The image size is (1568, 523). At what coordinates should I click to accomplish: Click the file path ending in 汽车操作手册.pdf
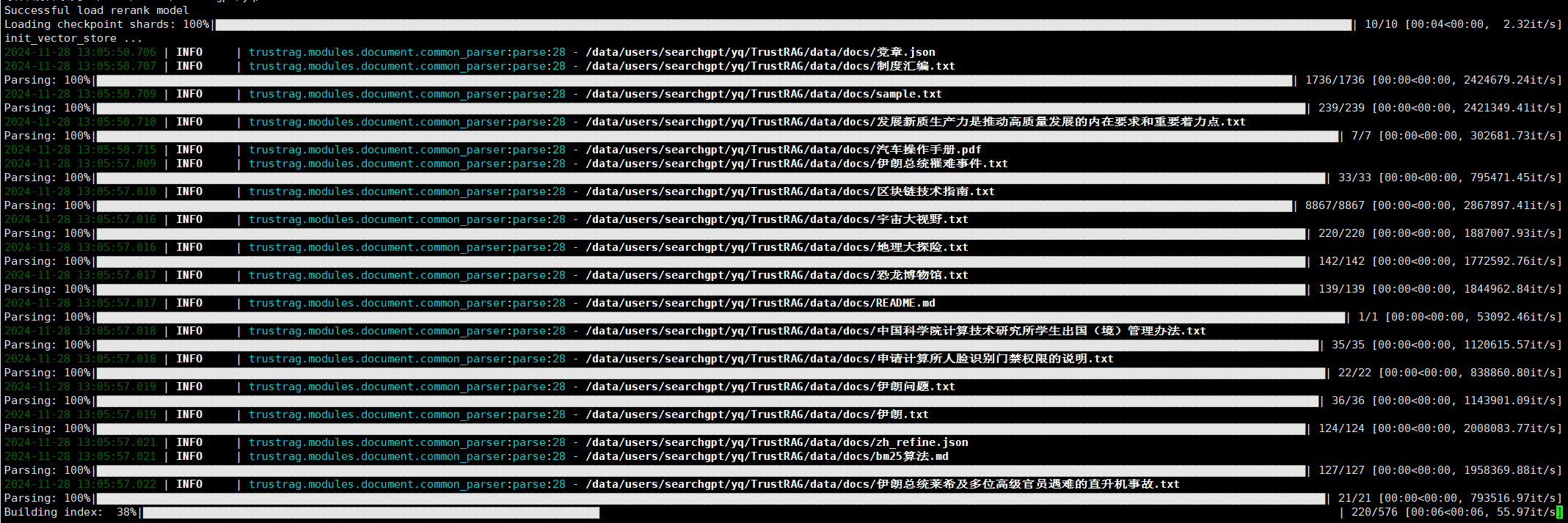[x=784, y=150]
